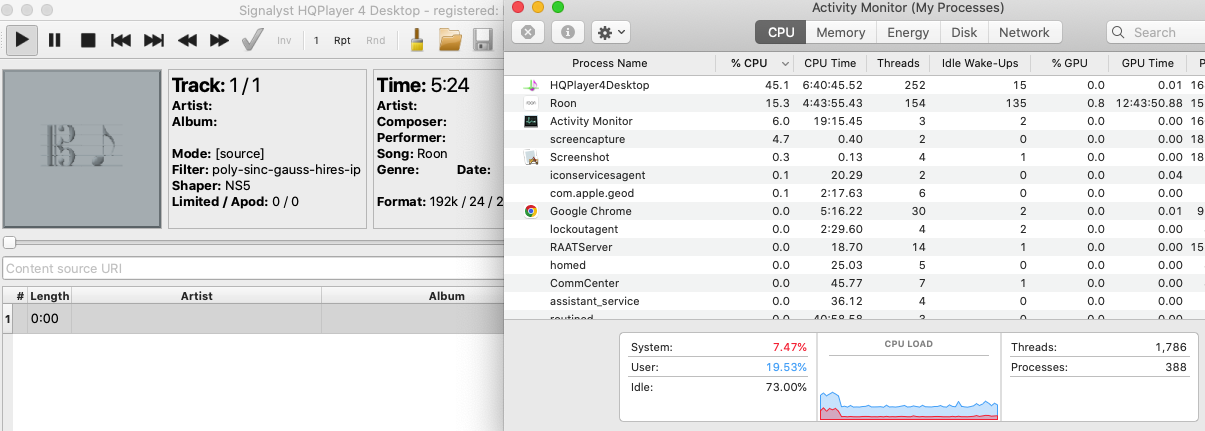Skip to the previous track
The height and width of the screenshot is (431, 1205).
pos(121,41)
